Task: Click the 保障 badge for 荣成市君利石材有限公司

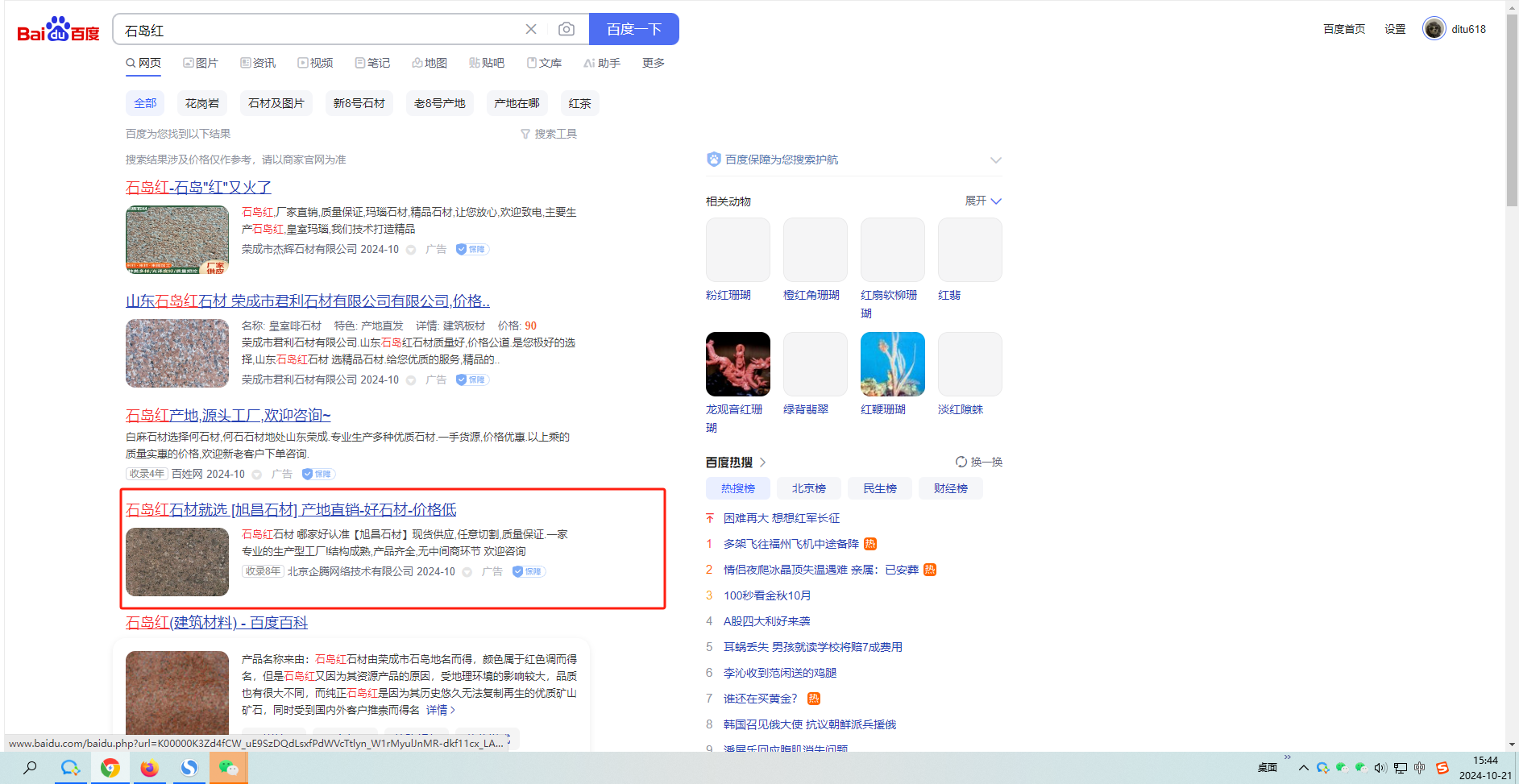Action: 471,380
